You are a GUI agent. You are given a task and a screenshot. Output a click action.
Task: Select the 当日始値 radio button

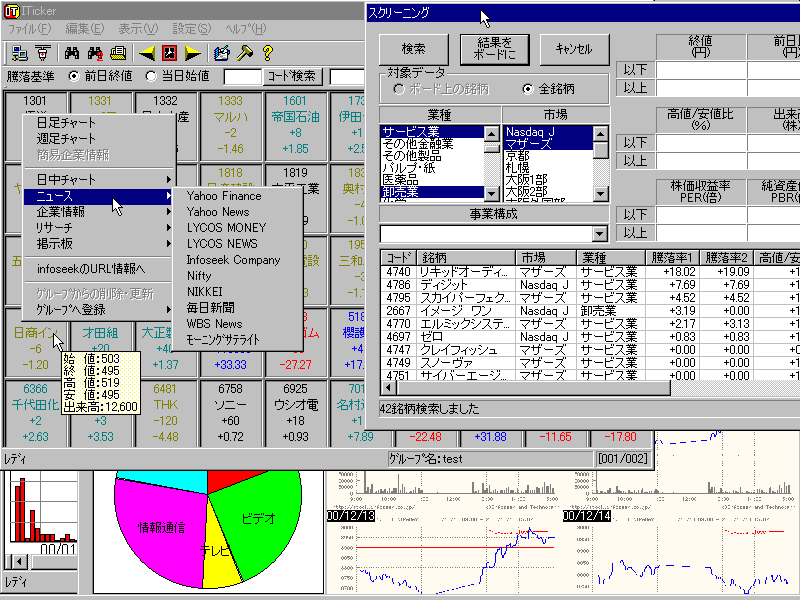151,77
